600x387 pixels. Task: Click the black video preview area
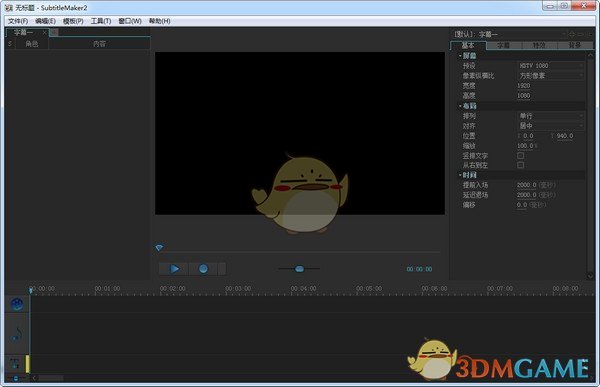[300, 133]
